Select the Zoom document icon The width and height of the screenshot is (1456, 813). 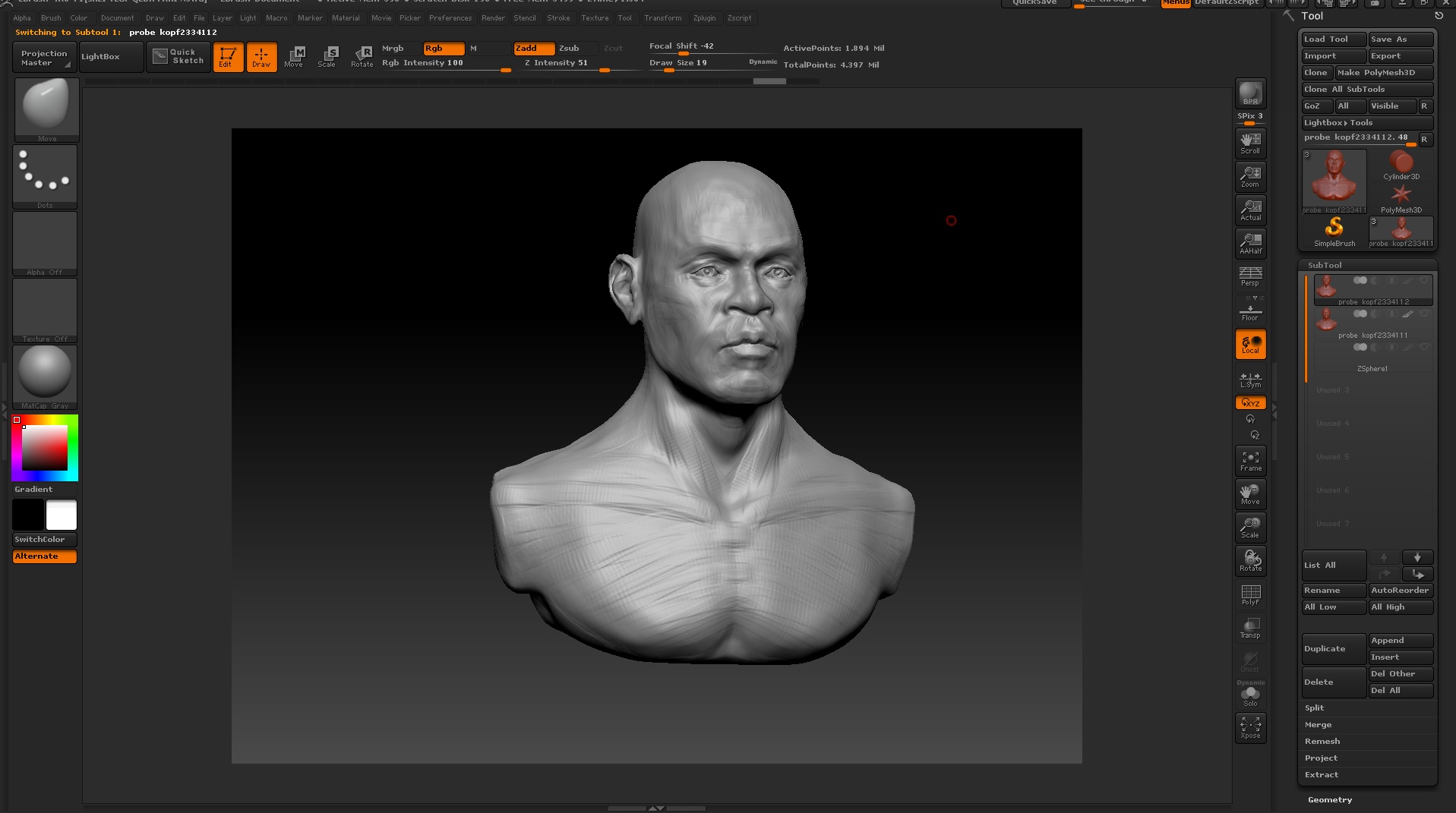click(x=1250, y=177)
